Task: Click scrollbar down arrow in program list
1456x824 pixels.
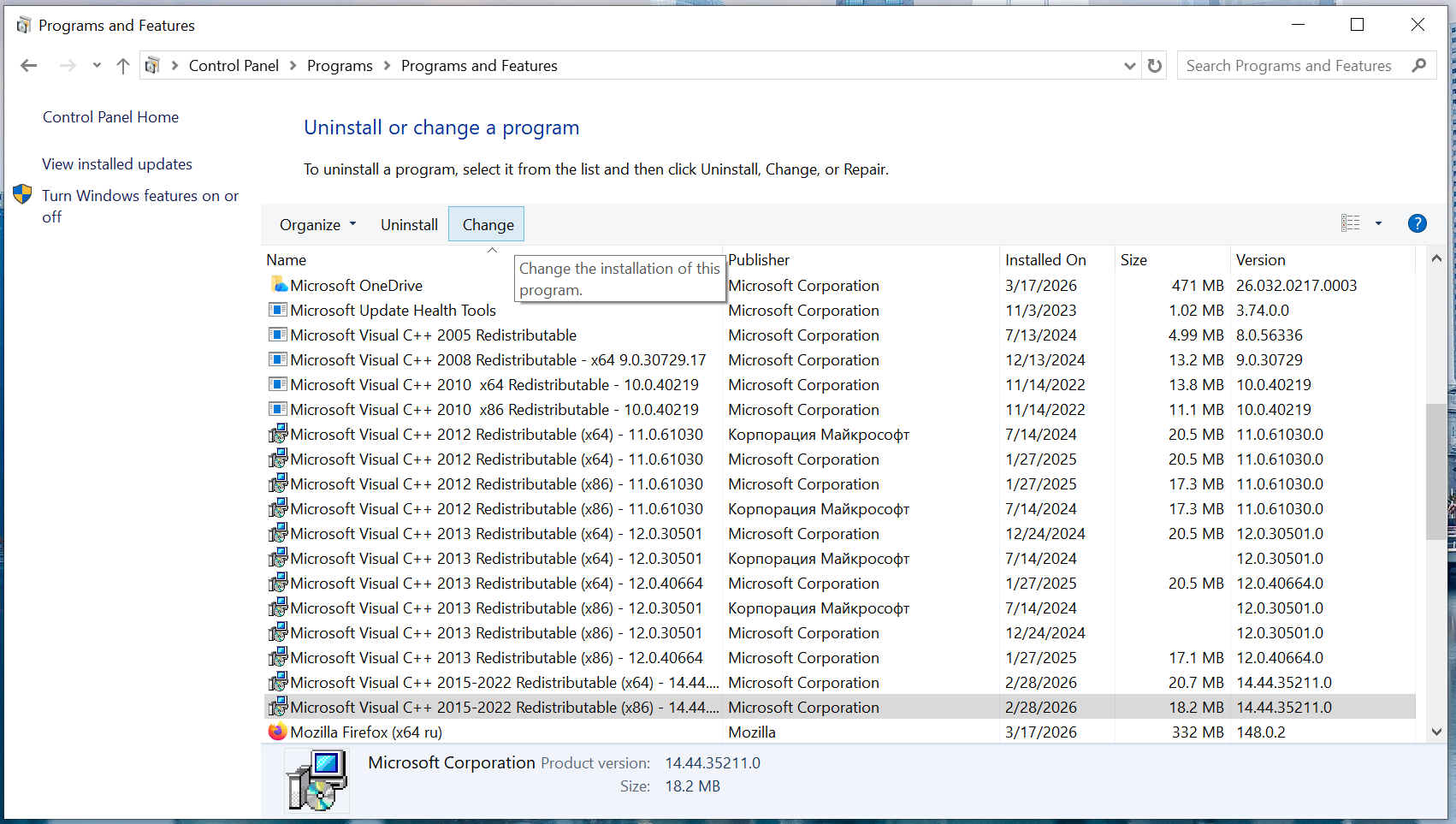Action: 1436,732
